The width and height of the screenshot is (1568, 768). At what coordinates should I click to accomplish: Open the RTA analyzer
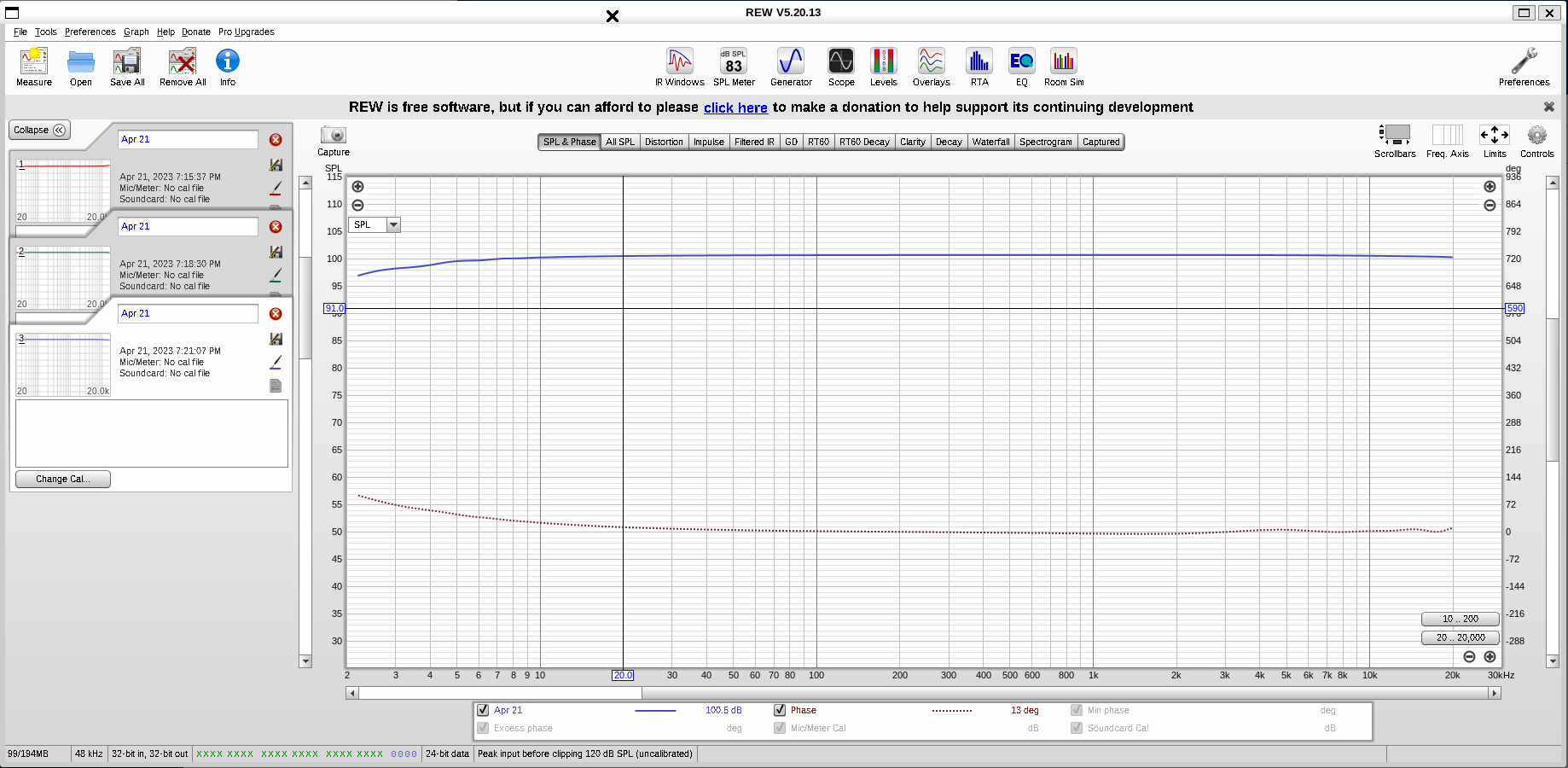tap(979, 67)
